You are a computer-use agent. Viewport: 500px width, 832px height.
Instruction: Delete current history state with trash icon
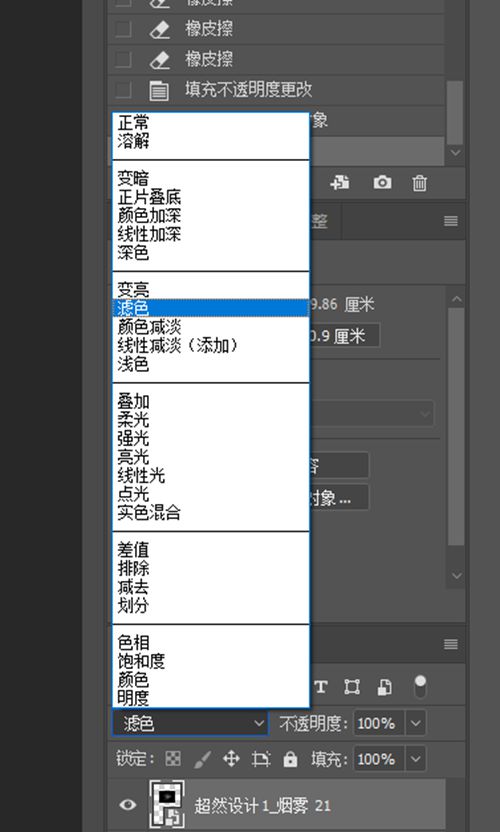(x=419, y=183)
